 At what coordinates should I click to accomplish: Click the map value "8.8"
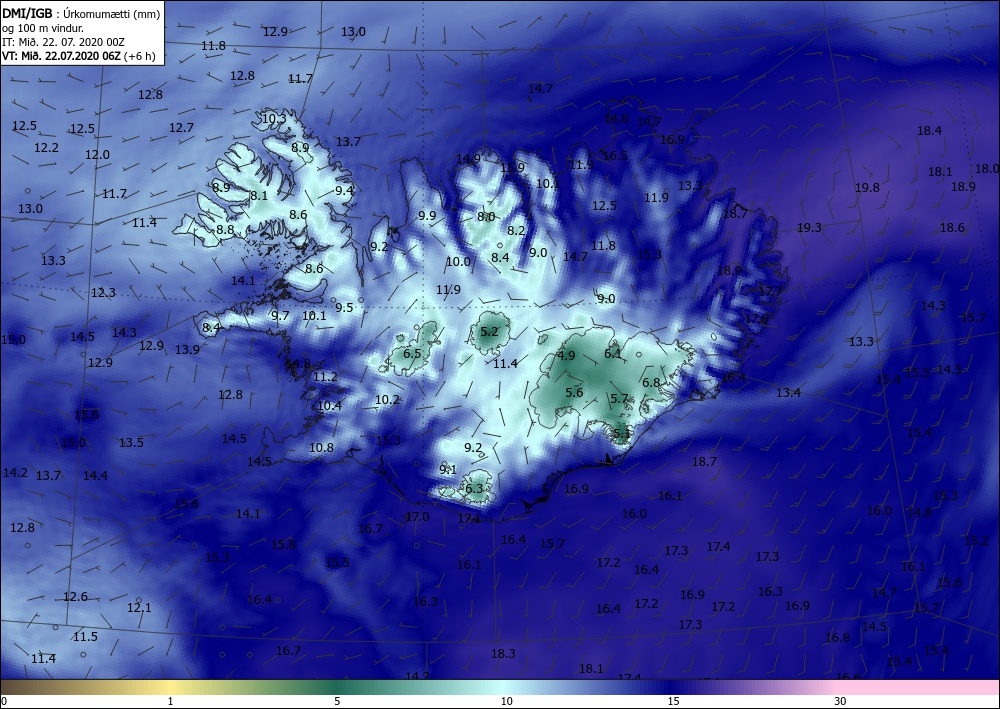coord(225,230)
